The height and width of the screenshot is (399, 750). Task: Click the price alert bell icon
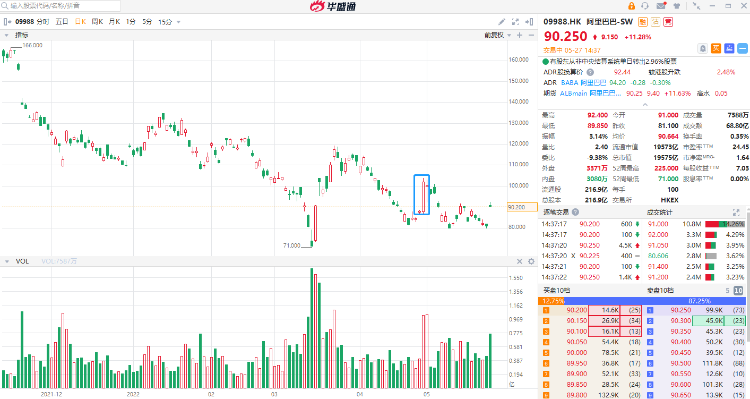tap(703, 48)
